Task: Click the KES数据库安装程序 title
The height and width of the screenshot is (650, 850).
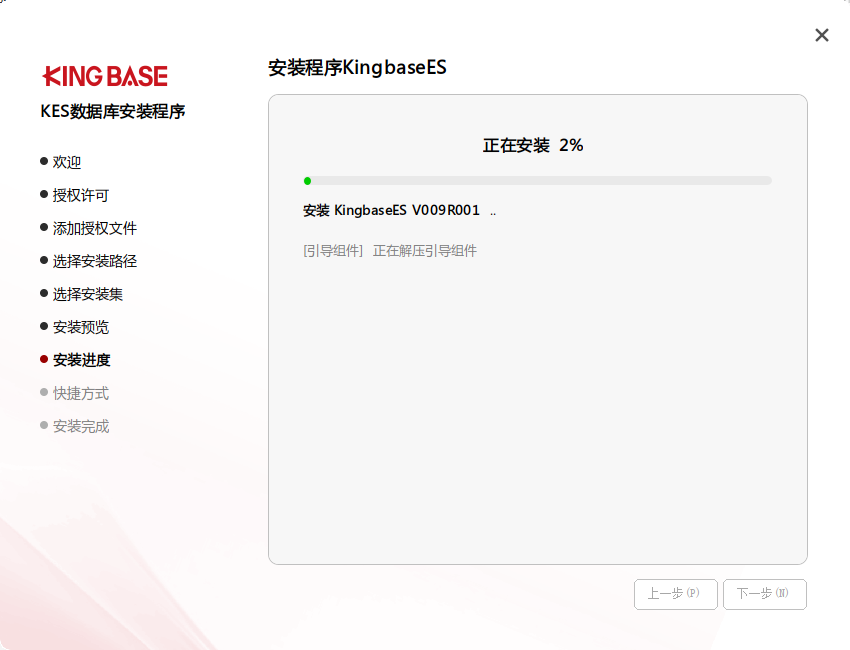Action: pos(113,112)
